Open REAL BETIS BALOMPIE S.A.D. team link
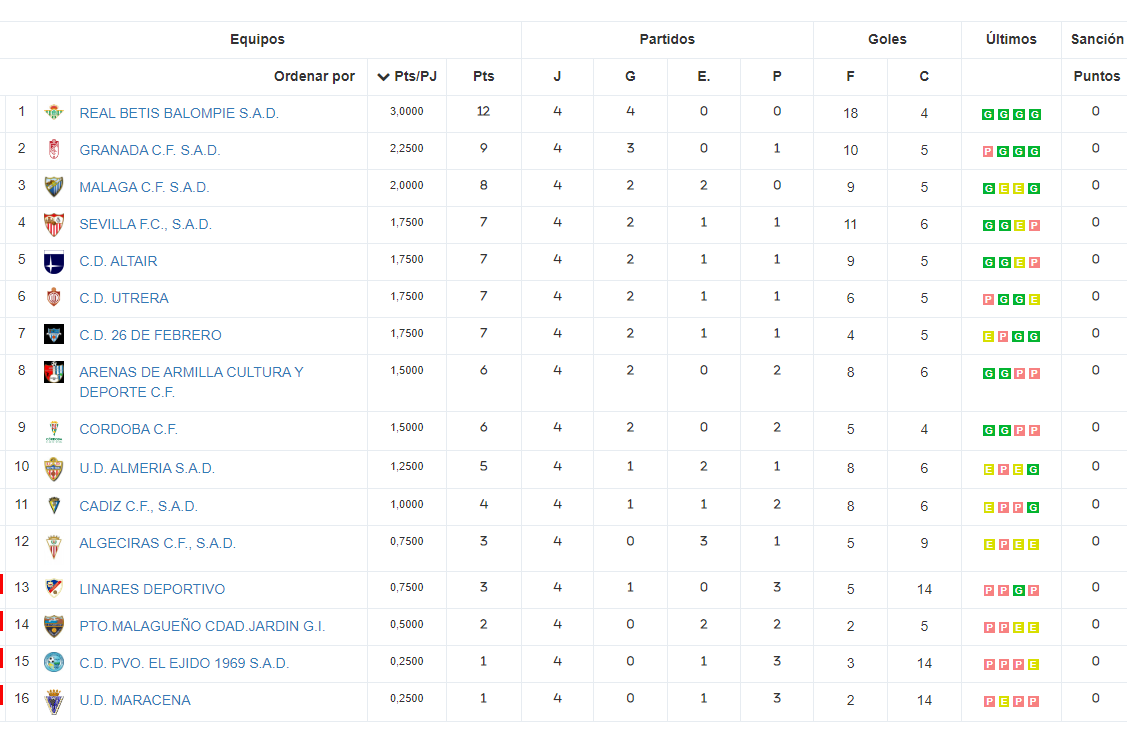1127x729 pixels. [179, 114]
